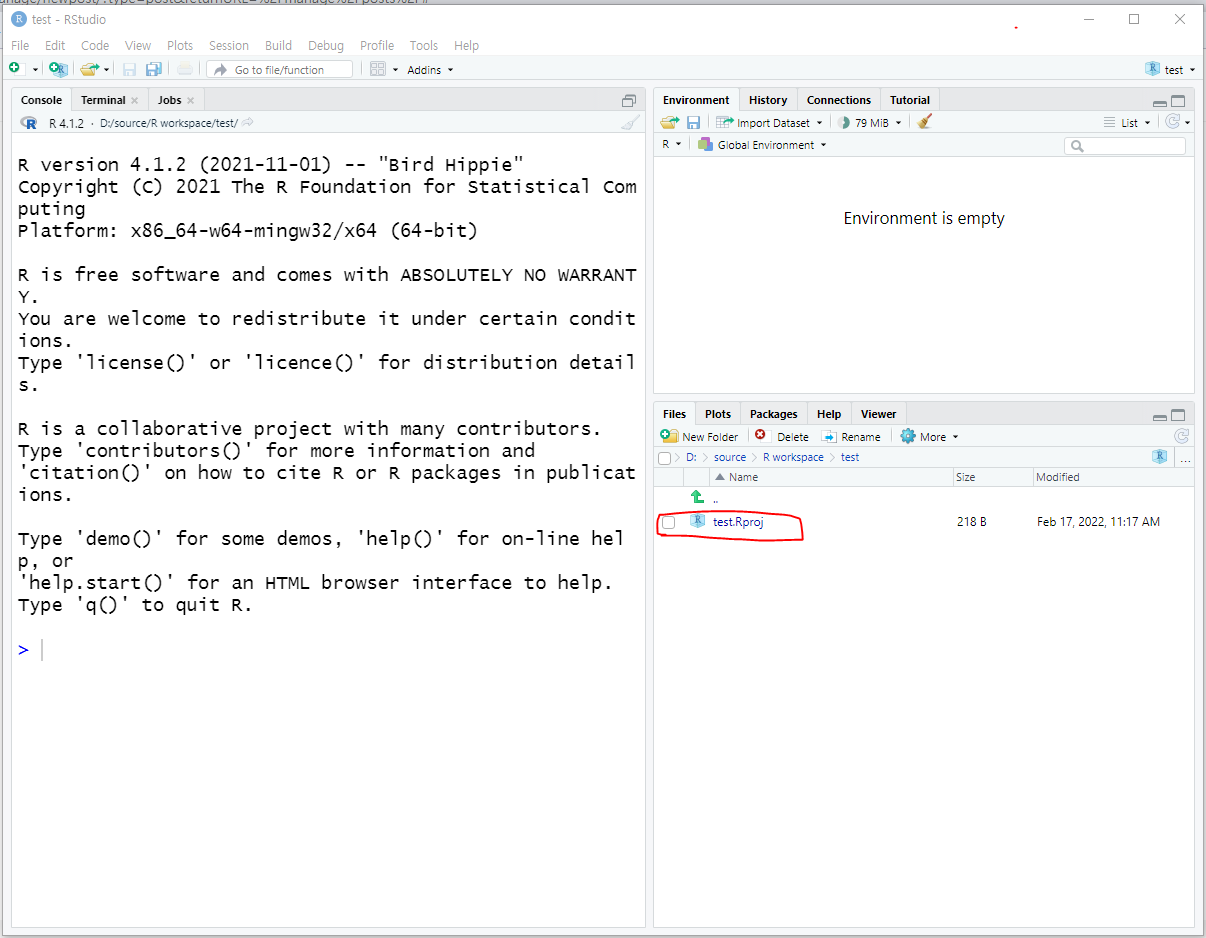Click the refresh file listing icon
The height and width of the screenshot is (938, 1206).
1182,436
